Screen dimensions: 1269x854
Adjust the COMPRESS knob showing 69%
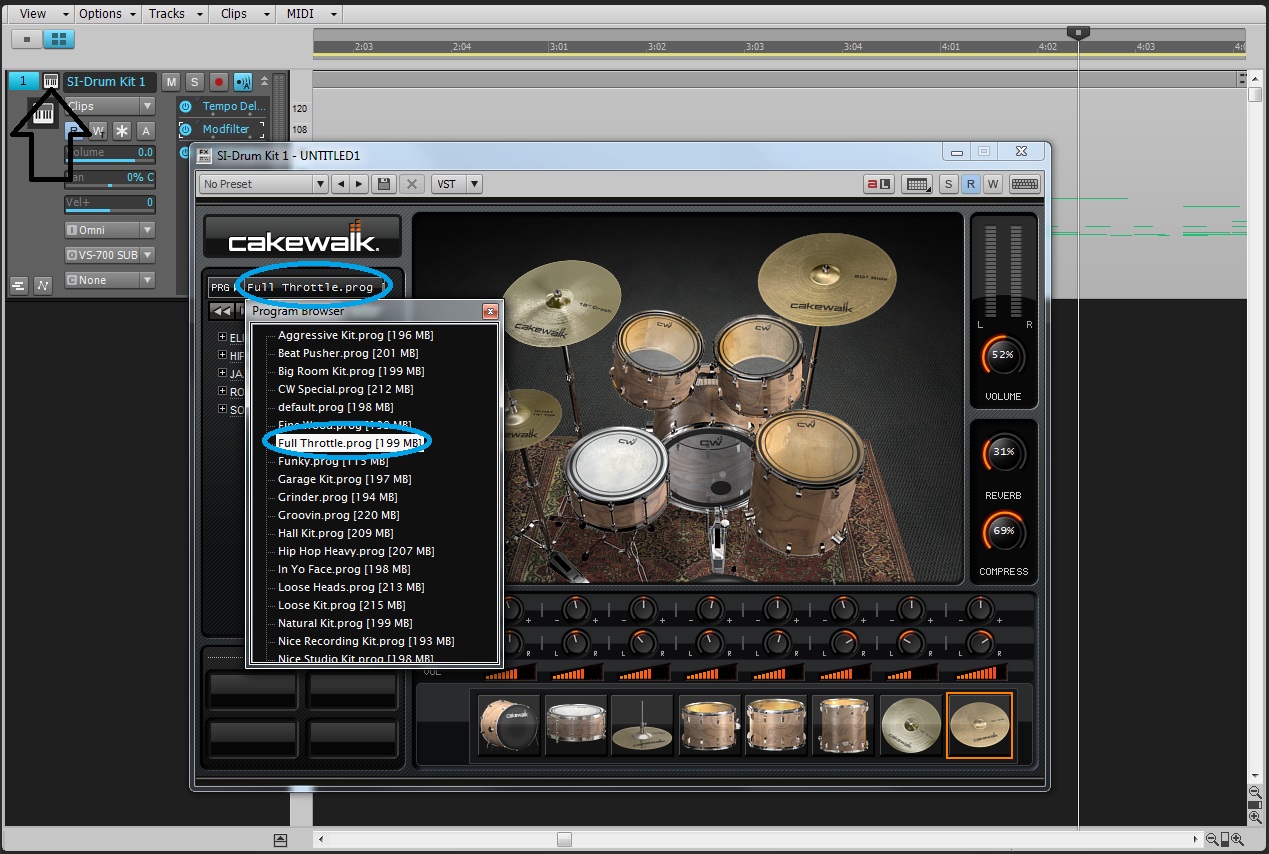(x=1002, y=530)
